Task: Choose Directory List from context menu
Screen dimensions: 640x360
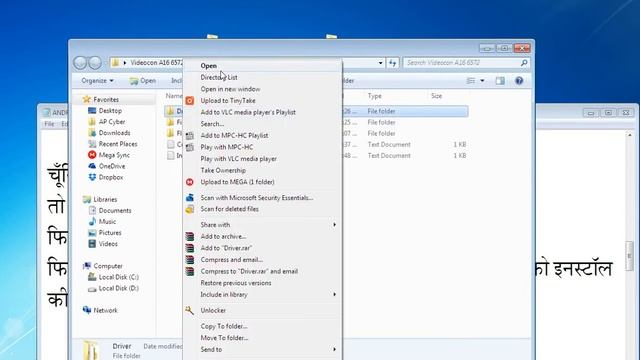Action: (x=263, y=77)
